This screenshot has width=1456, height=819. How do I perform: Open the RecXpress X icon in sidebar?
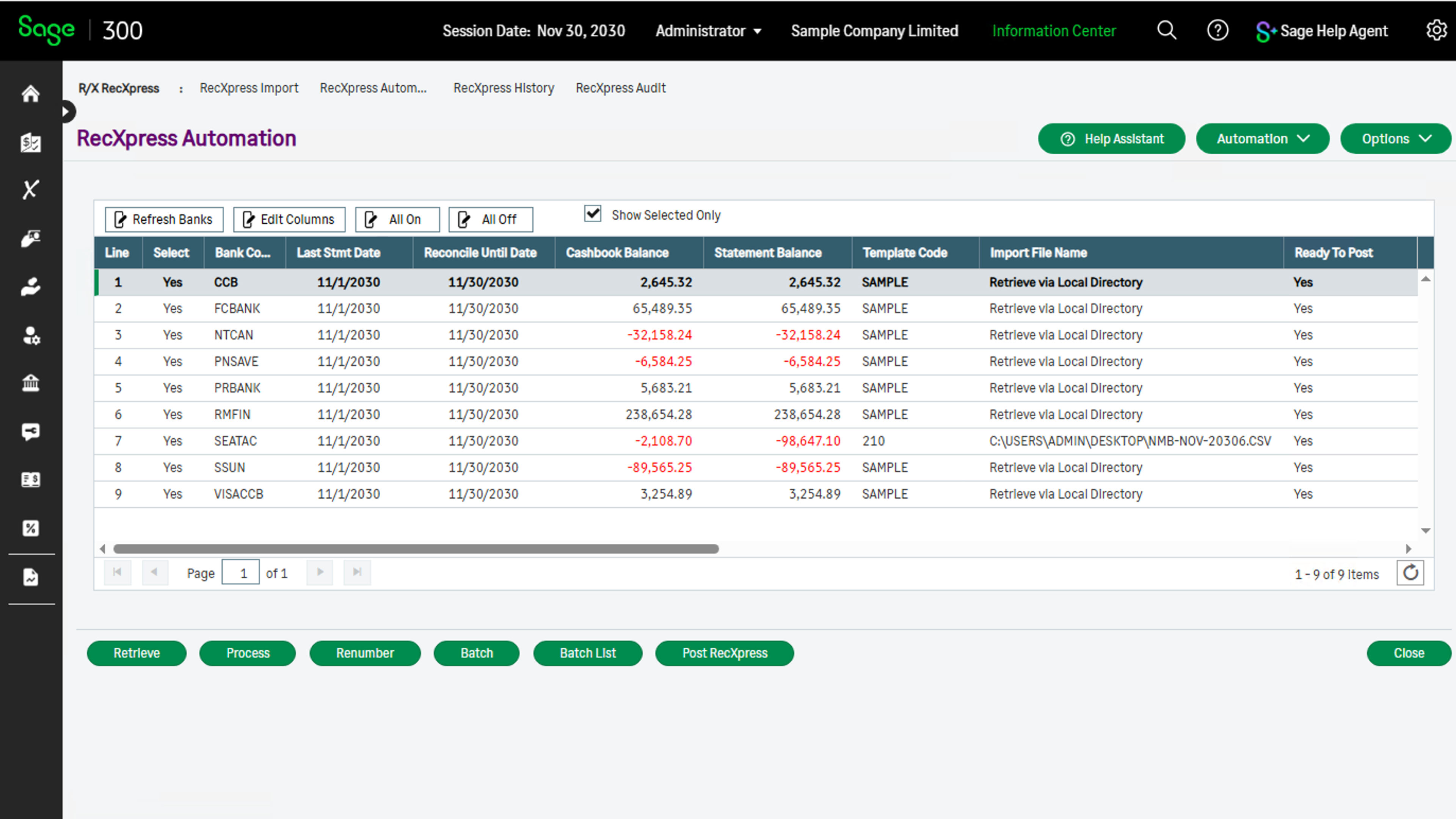pos(30,189)
